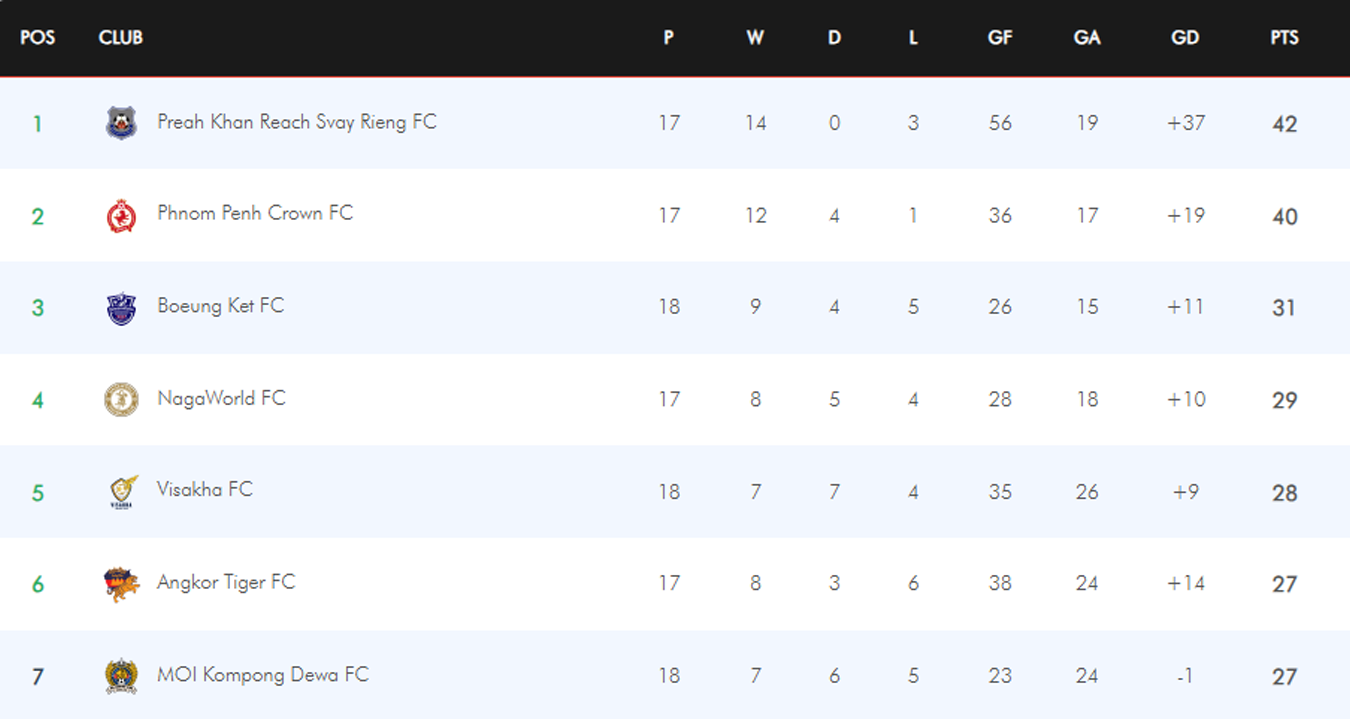Image resolution: width=1350 pixels, height=719 pixels.
Task: Click the Boeung Ket FC club crest
Action: pyautogui.click(x=121, y=307)
